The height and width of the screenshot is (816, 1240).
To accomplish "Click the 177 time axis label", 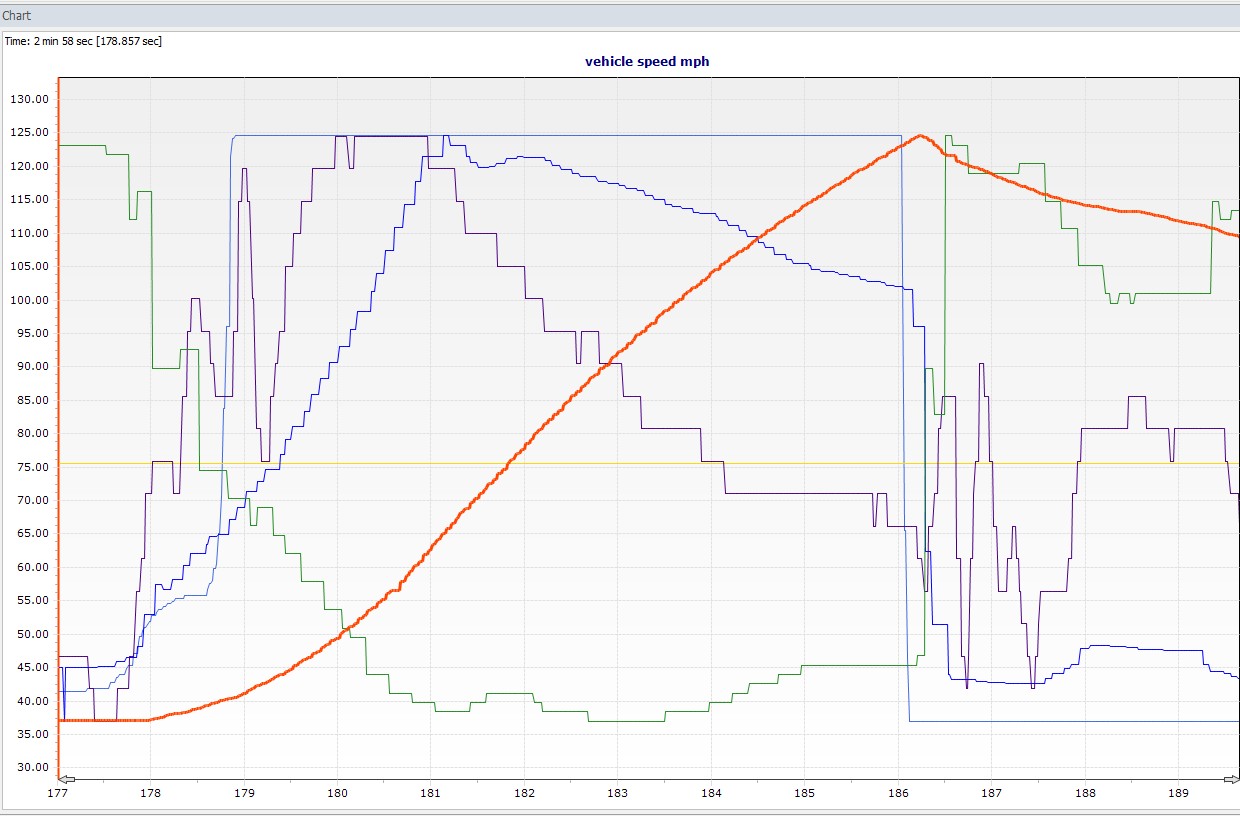I will click(x=57, y=794).
